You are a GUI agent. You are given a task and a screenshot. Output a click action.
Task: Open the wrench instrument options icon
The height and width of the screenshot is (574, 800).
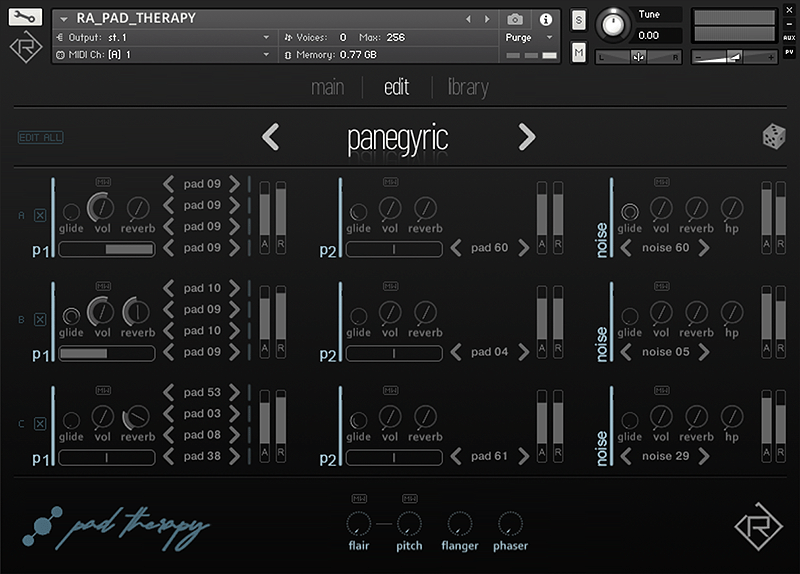coord(25,17)
